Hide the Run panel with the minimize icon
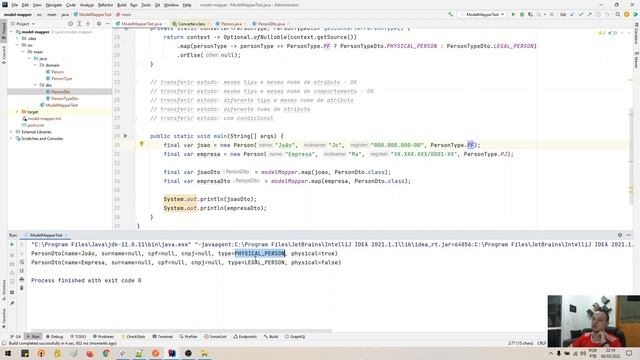The image size is (640, 360). click(x=629, y=235)
